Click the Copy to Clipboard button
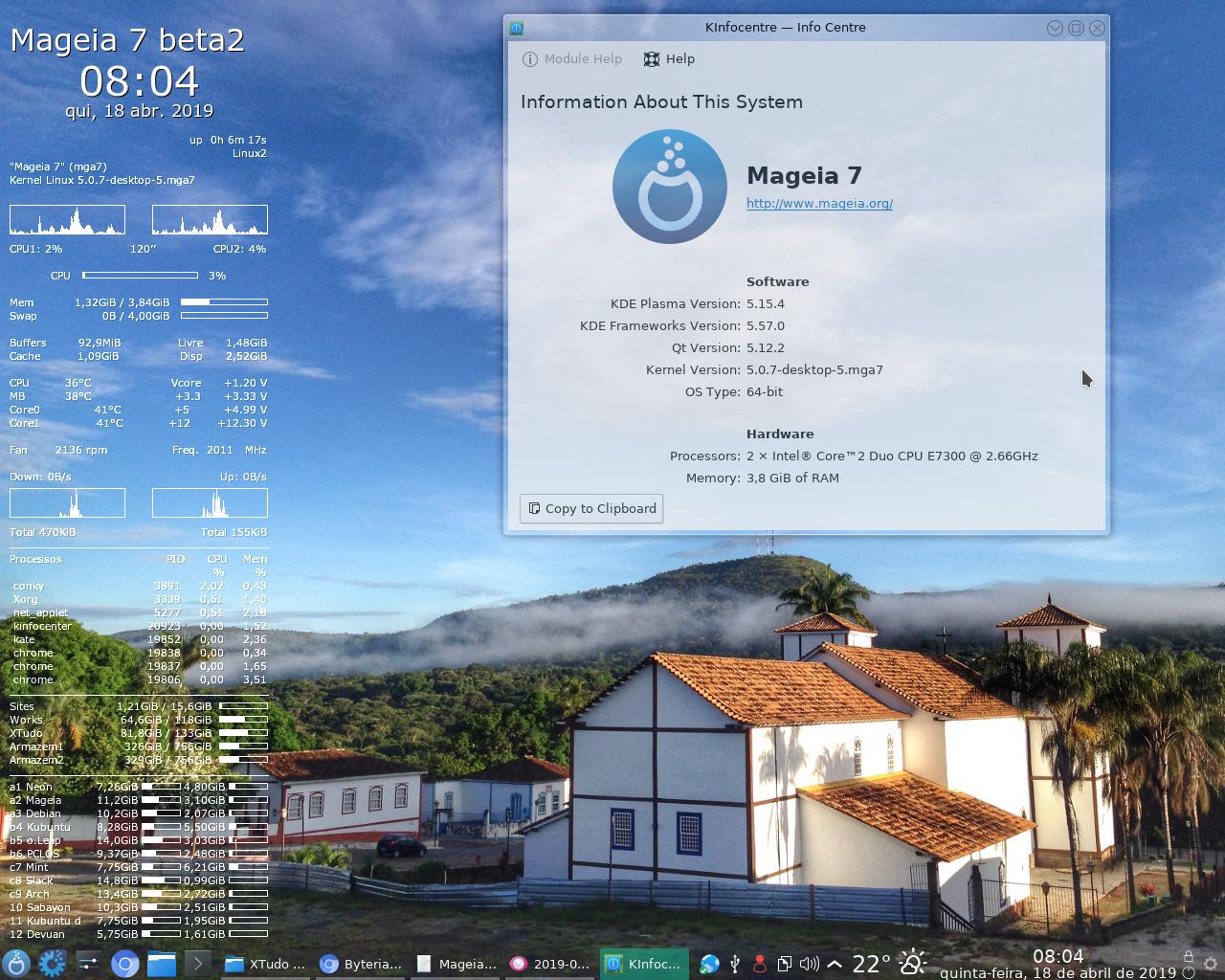The height and width of the screenshot is (980, 1225). (x=590, y=508)
